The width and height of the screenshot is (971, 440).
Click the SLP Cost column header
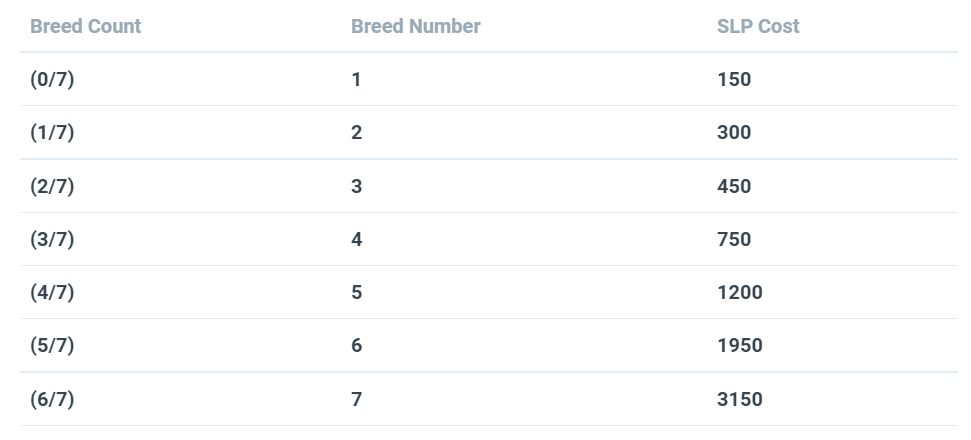tap(758, 26)
